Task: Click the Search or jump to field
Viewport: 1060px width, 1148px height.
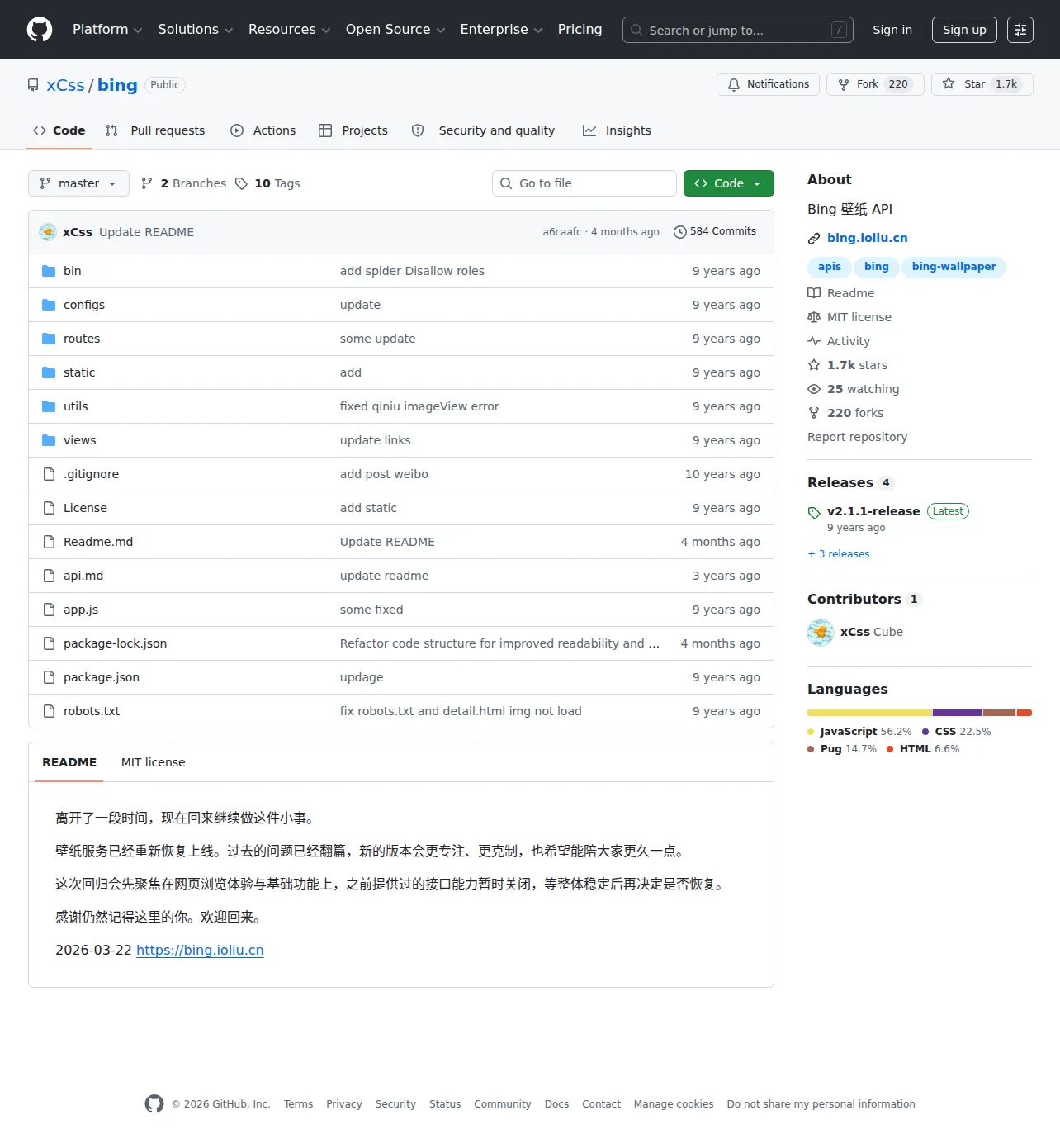Action: [738, 30]
